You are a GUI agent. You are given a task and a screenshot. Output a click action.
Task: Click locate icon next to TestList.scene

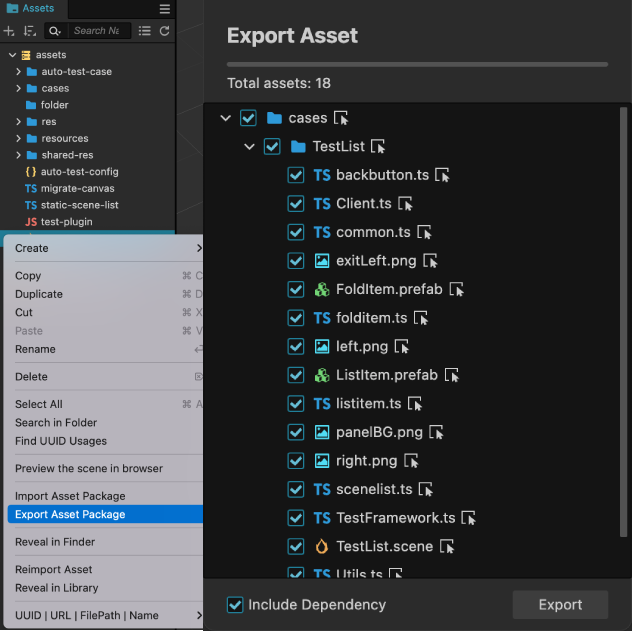tap(447, 547)
